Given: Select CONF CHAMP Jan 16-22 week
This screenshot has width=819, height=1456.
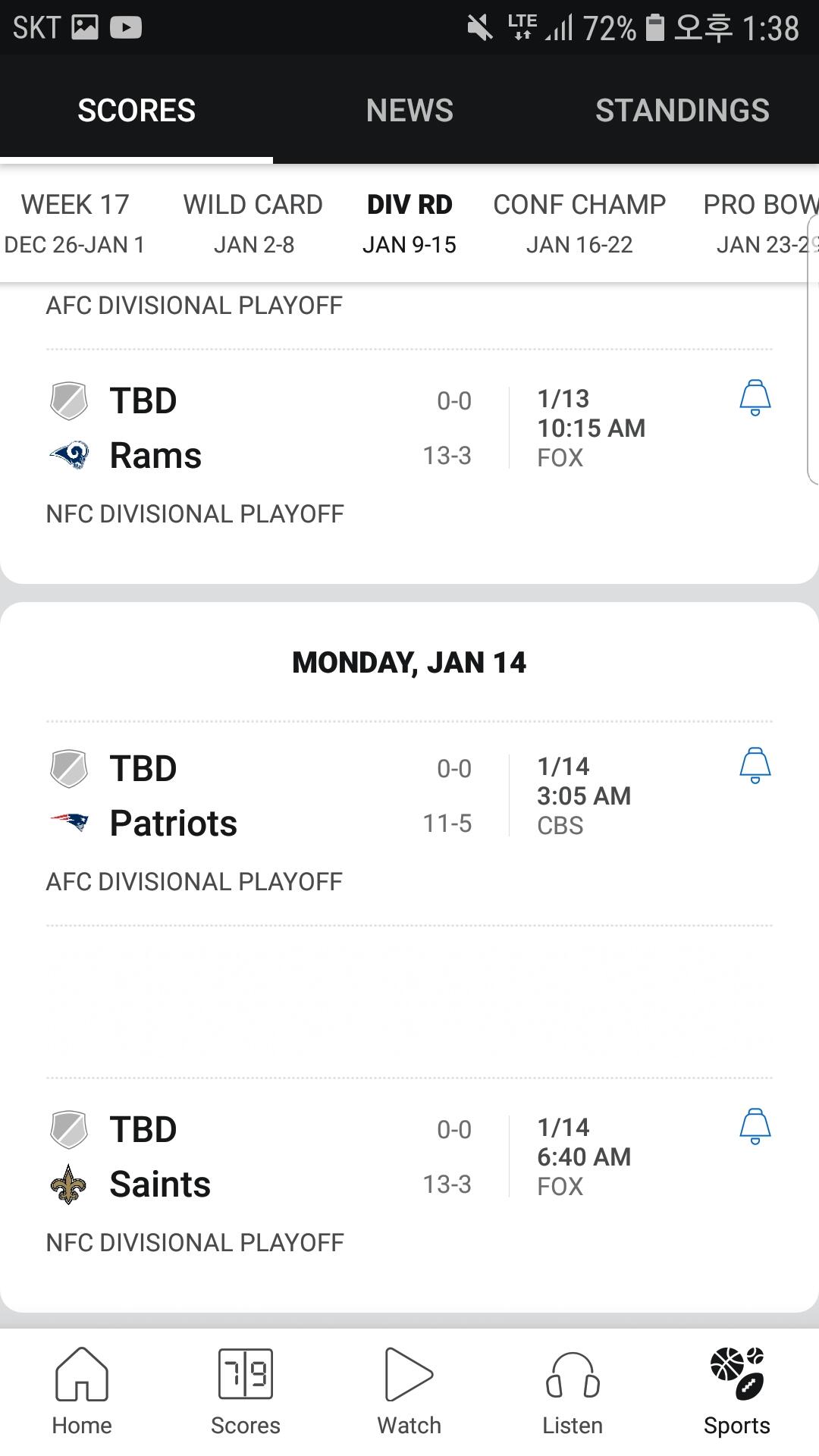Looking at the screenshot, I should click(x=579, y=224).
